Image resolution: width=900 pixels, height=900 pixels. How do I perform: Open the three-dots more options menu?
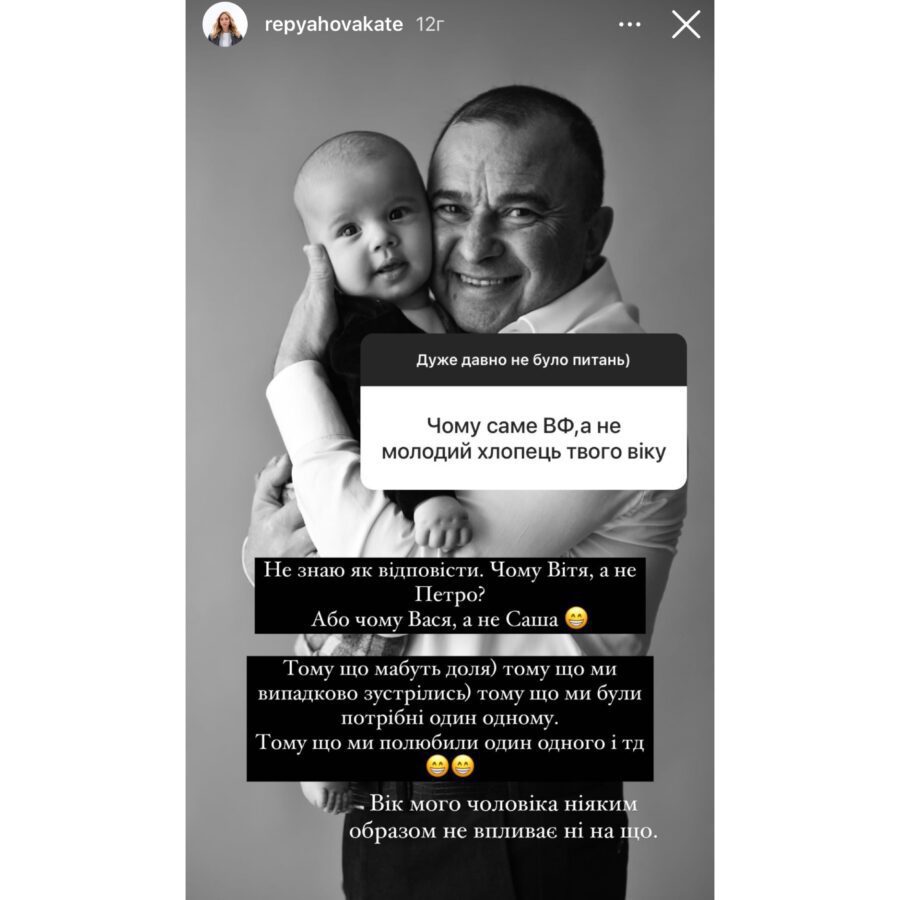[630, 25]
